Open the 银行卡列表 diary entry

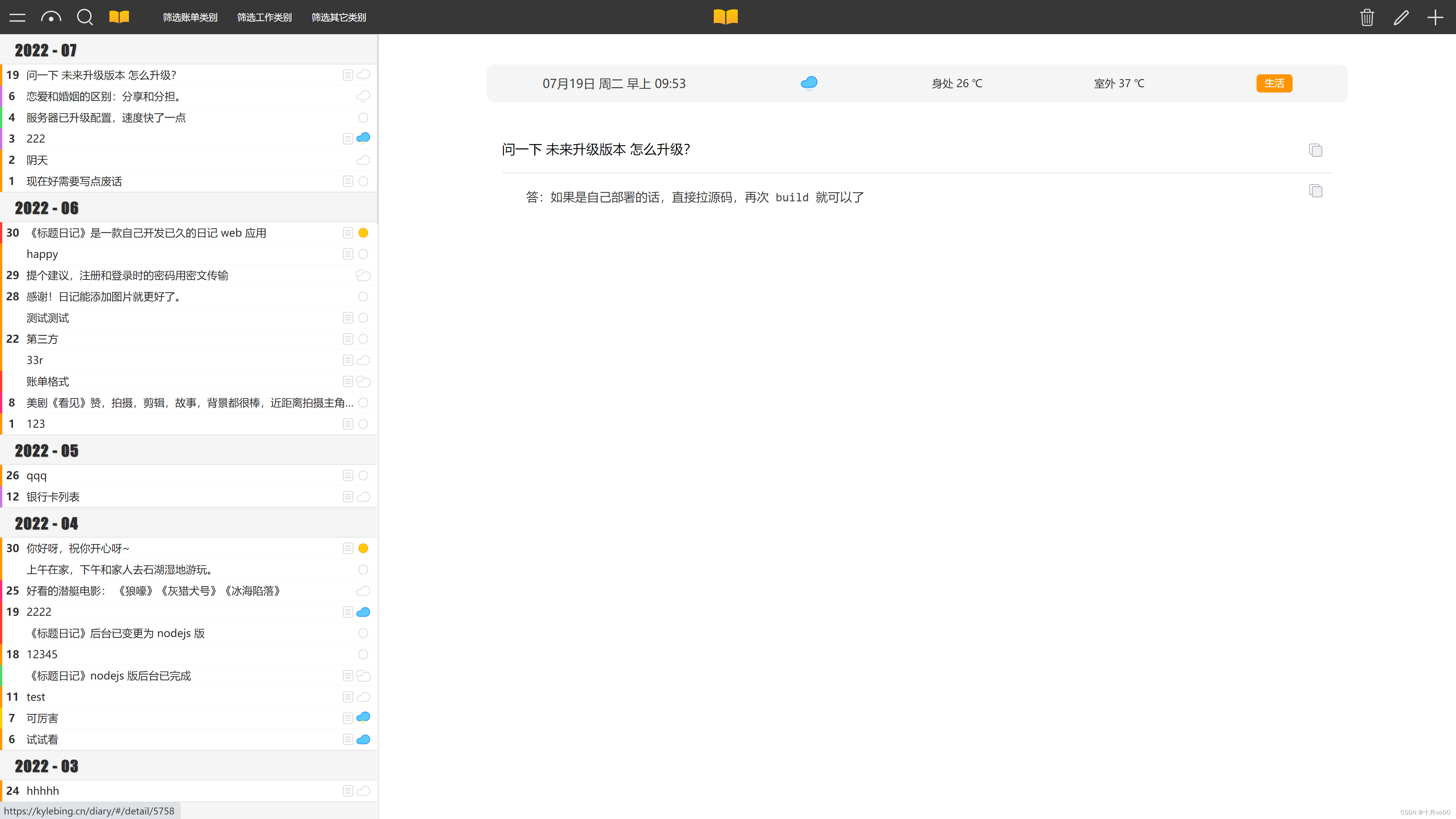pos(53,497)
